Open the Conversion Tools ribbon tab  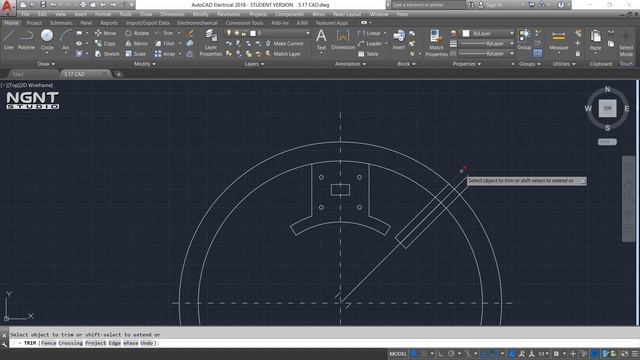click(244, 23)
